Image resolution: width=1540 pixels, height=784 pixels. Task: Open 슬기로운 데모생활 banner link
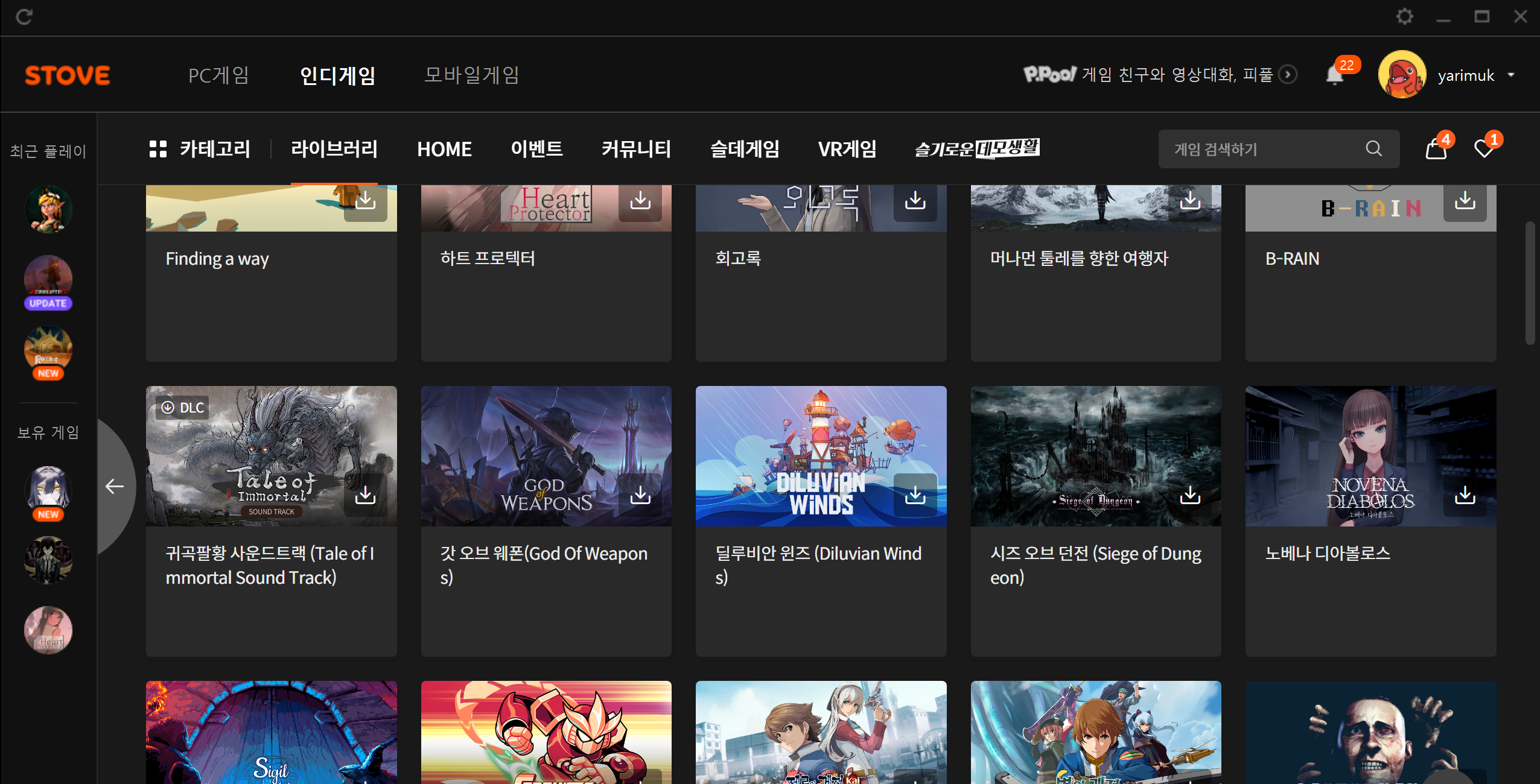point(978,148)
